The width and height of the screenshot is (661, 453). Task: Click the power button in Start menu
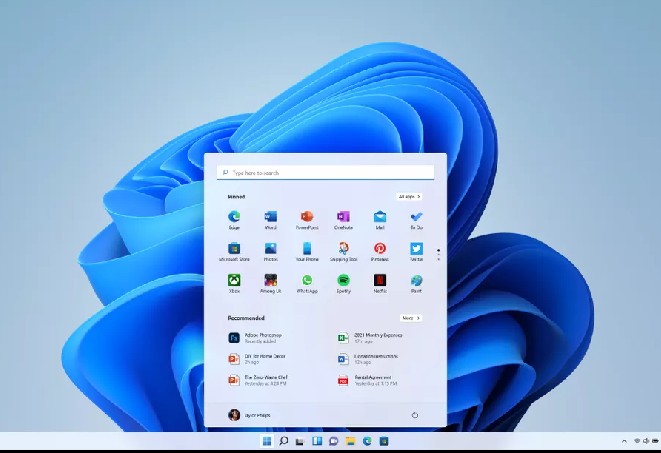click(x=415, y=415)
